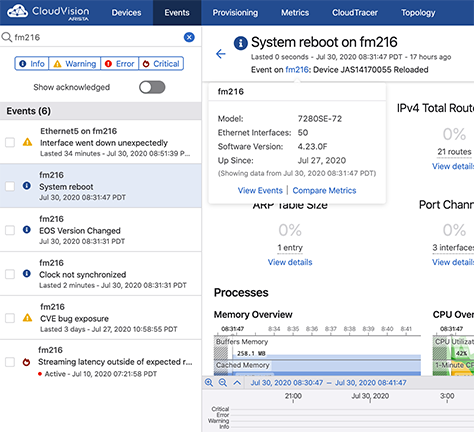Click critical icon on Streaming latency event
Image resolution: width=474 pixels, height=432 pixels.
[26, 362]
